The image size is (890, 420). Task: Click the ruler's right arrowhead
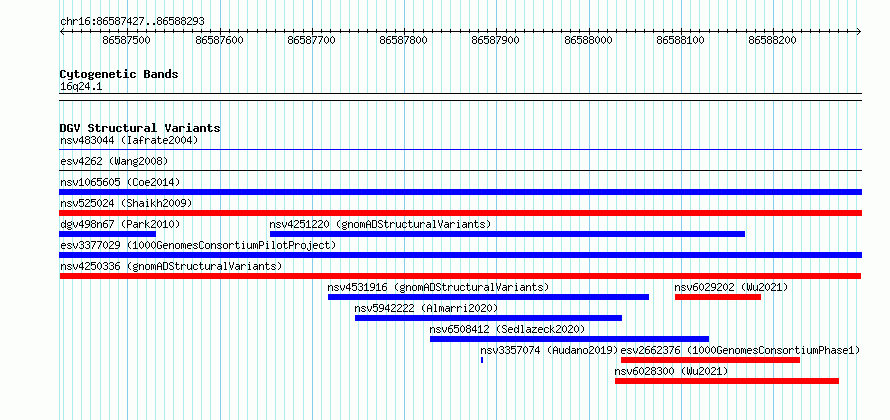click(x=859, y=31)
